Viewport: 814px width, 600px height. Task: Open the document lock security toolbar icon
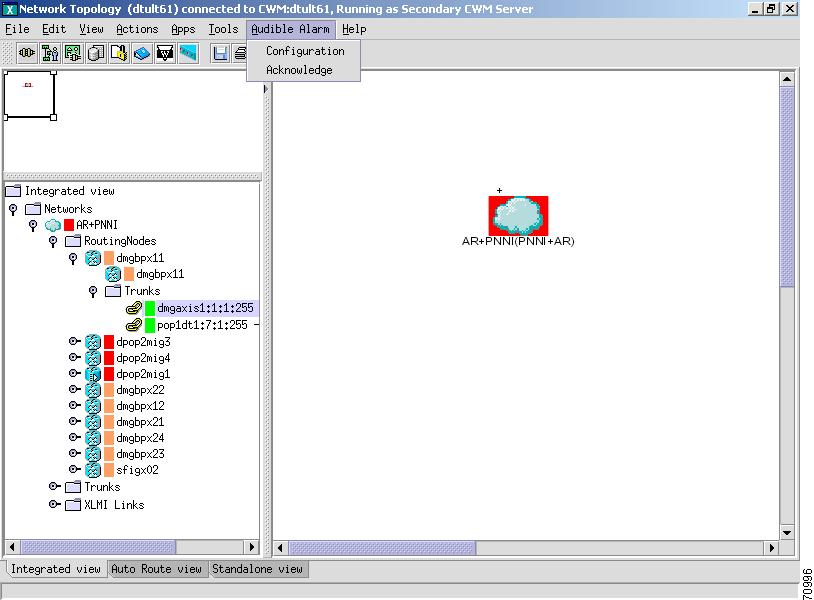(119, 53)
